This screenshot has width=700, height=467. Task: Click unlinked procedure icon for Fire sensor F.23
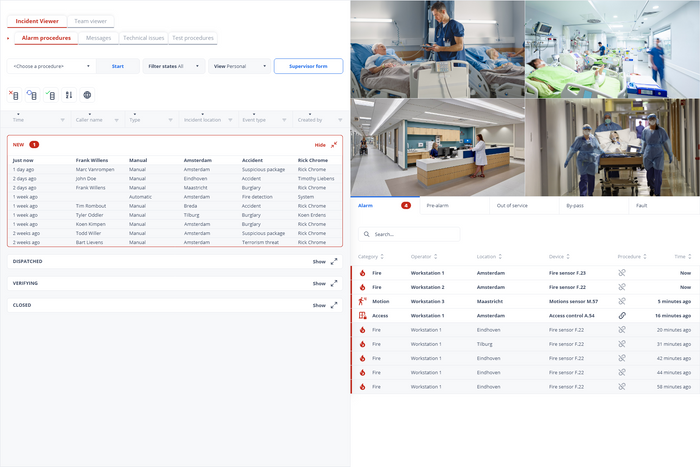(621, 272)
